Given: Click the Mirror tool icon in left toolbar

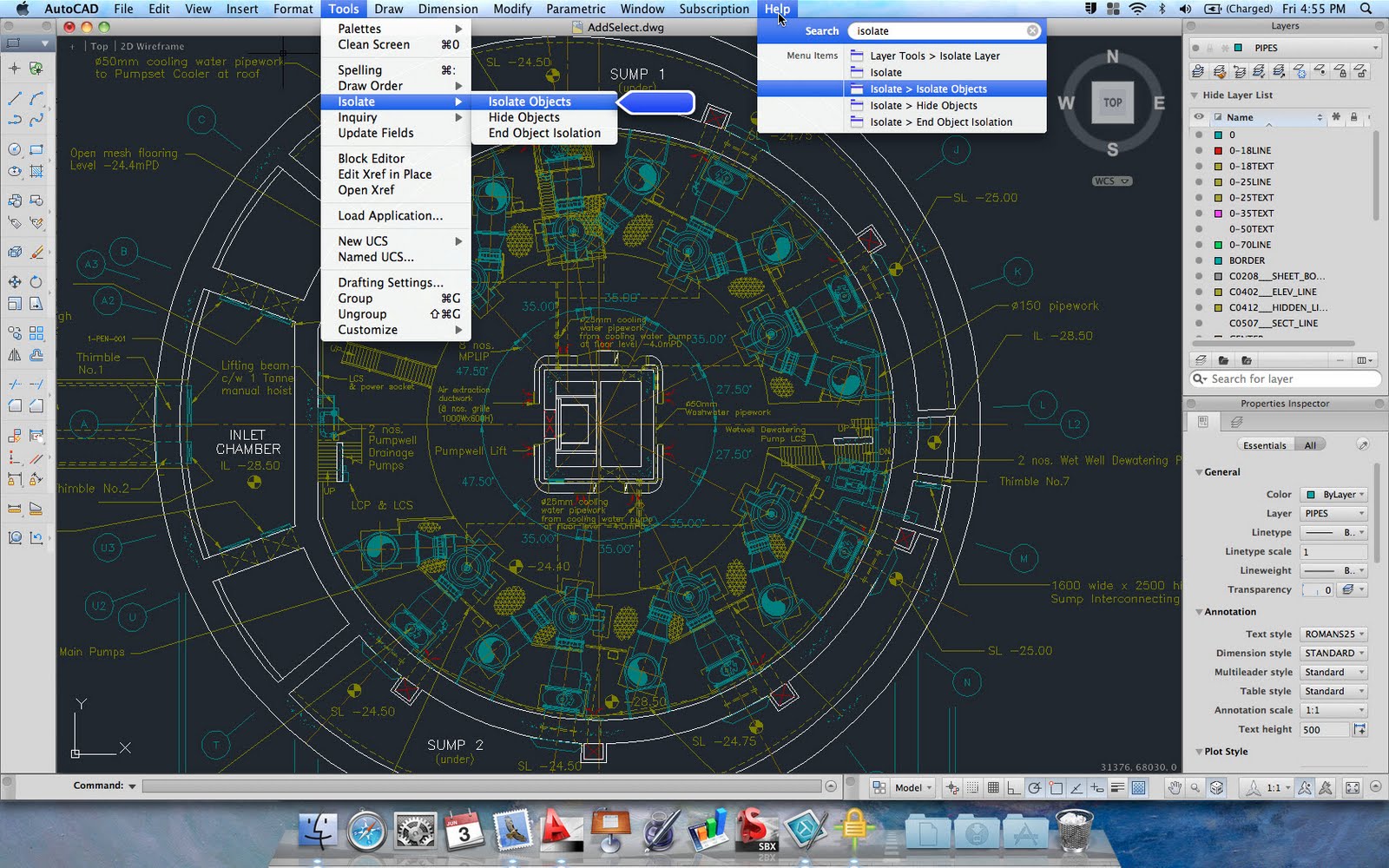Looking at the screenshot, I should point(15,354).
